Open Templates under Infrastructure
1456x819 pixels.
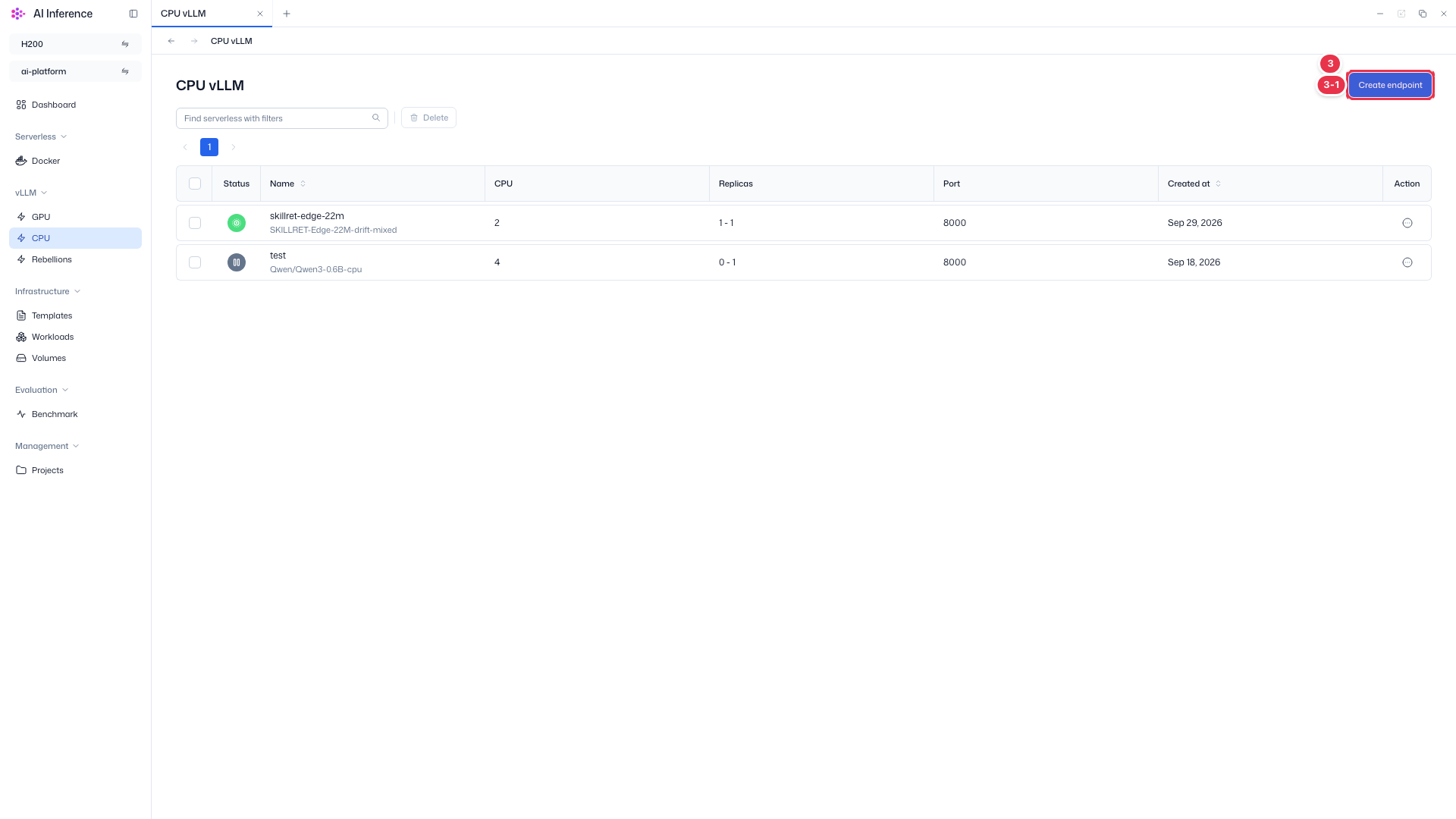(x=75, y=315)
